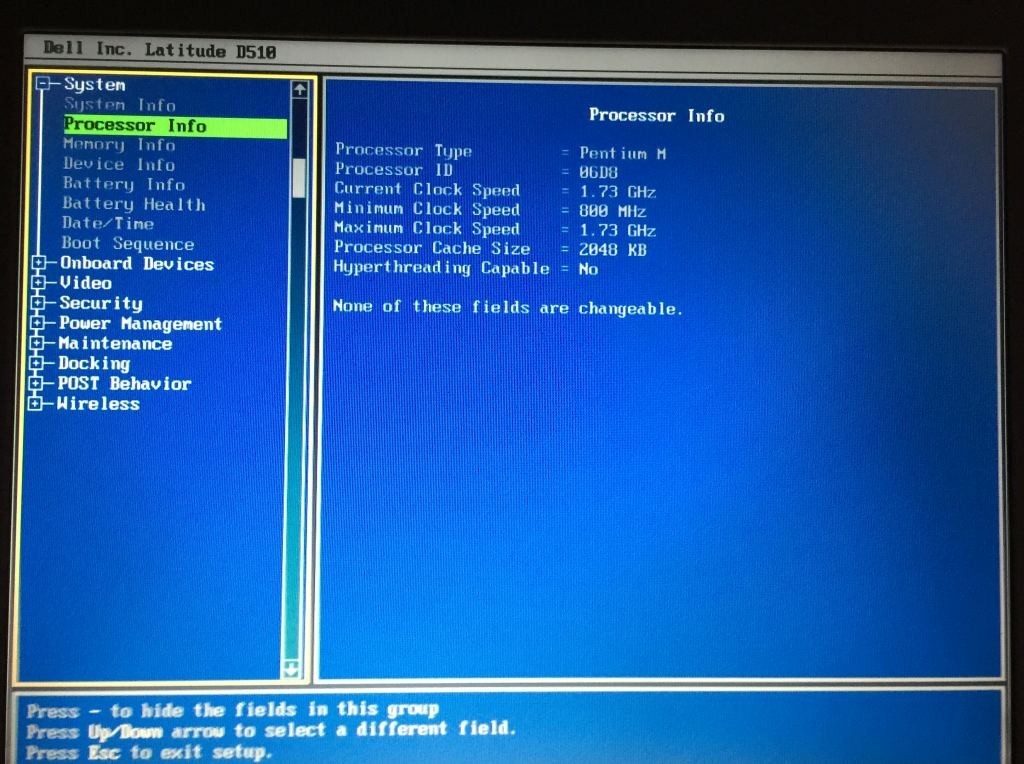
Task: Open the Battery Info entry
Action: (123, 184)
